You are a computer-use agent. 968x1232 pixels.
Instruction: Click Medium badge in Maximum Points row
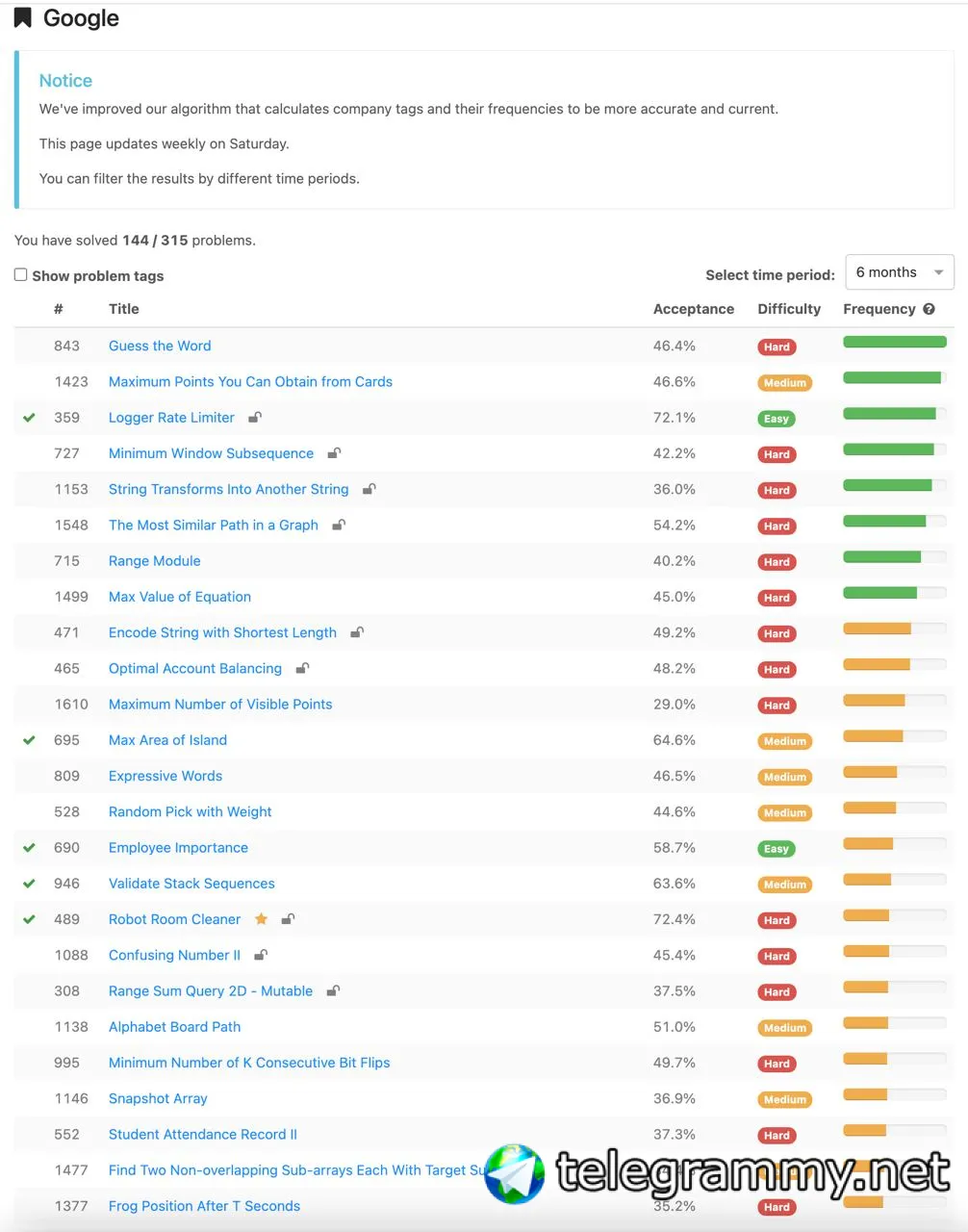[x=785, y=383]
